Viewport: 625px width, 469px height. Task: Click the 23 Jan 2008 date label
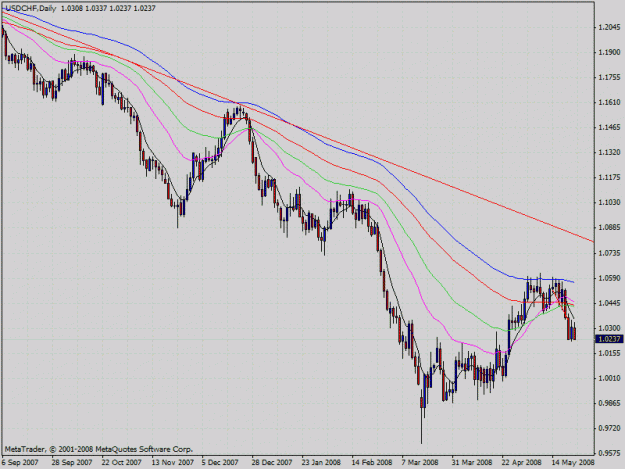point(321,463)
